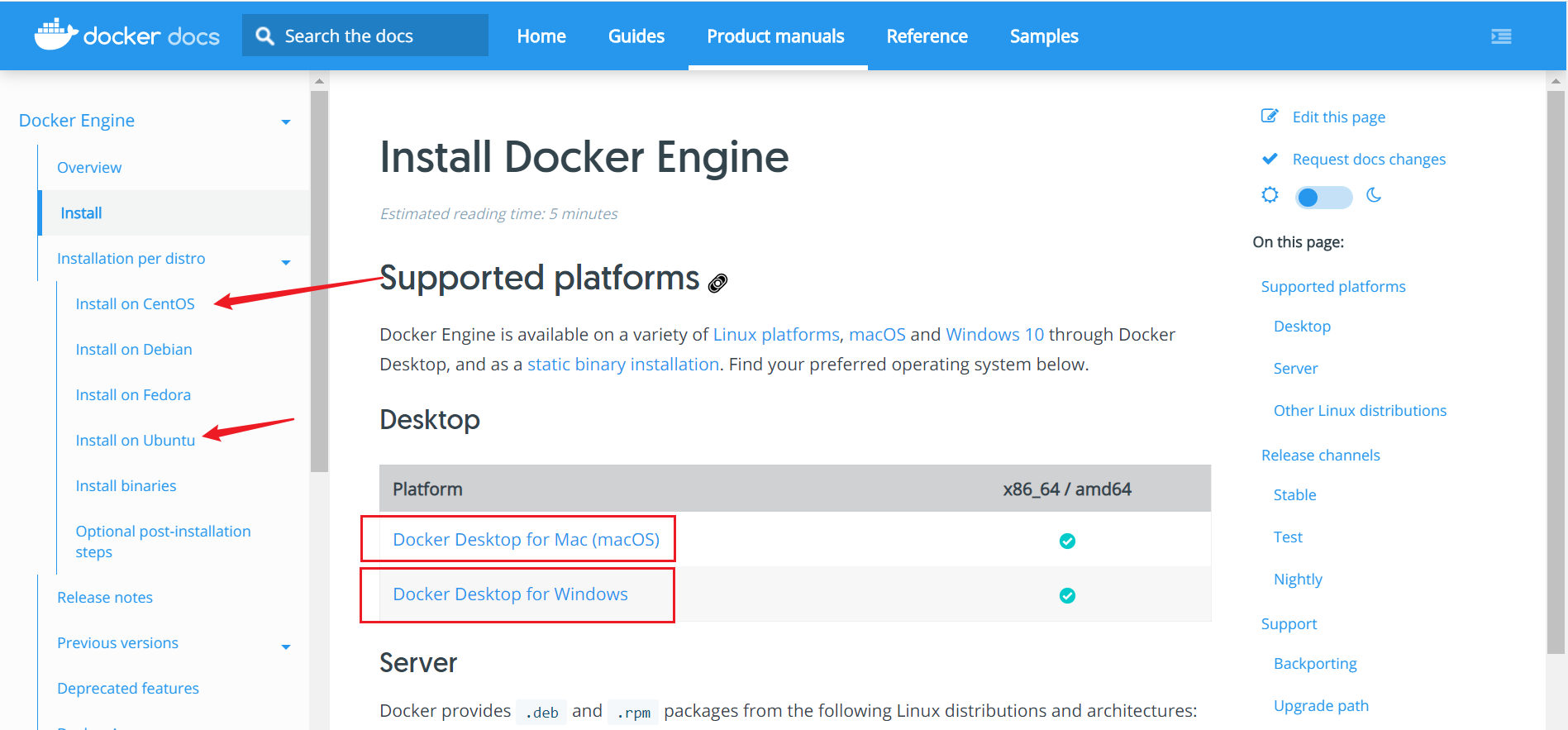
Task: Select the Product manuals tab
Action: [775, 36]
